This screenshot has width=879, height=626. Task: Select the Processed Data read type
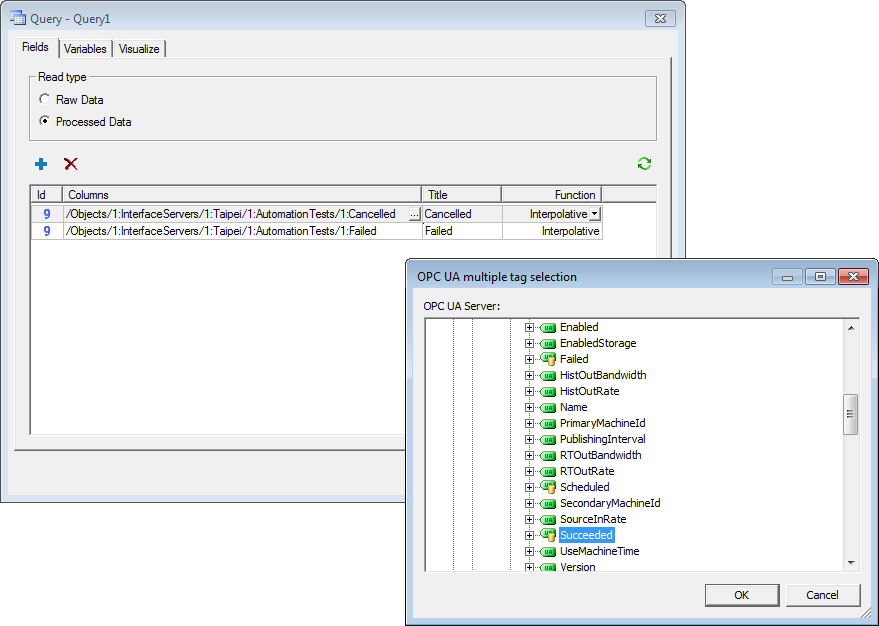(x=43, y=121)
